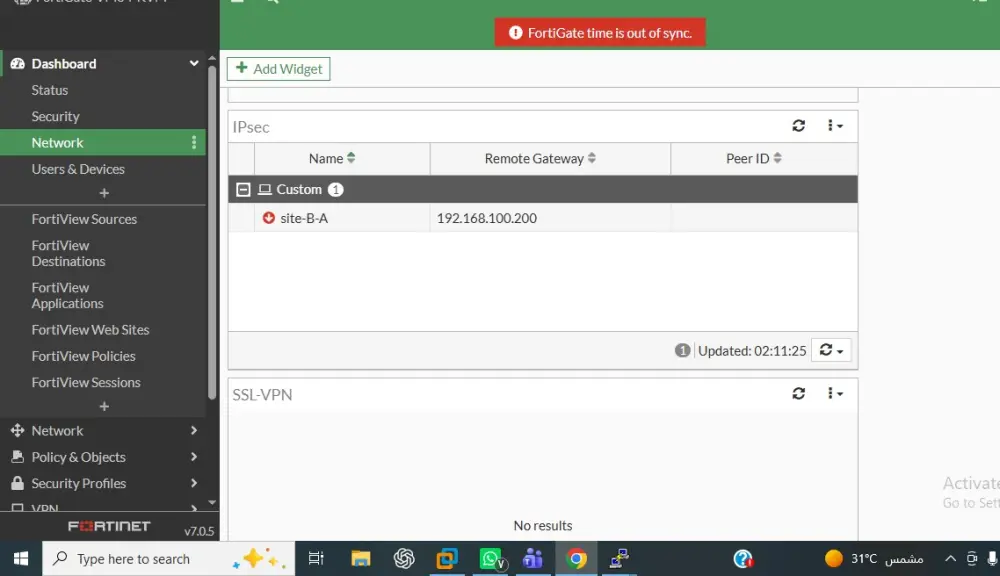This screenshot has height=576, width=1000.
Task: Switch to Google Chrome in the taskbar
Action: coord(576,559)
